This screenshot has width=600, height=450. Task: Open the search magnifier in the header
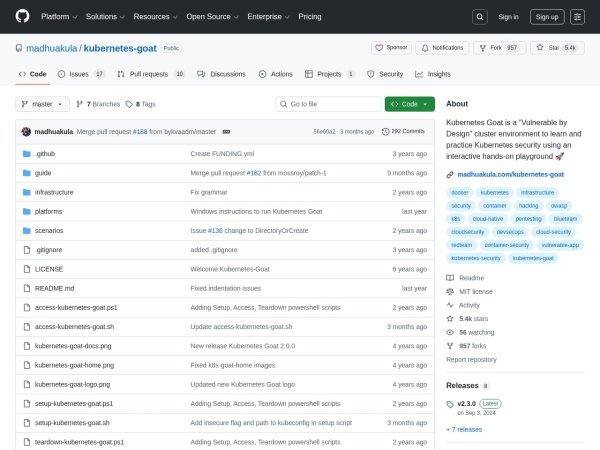(x=479, y=17)
